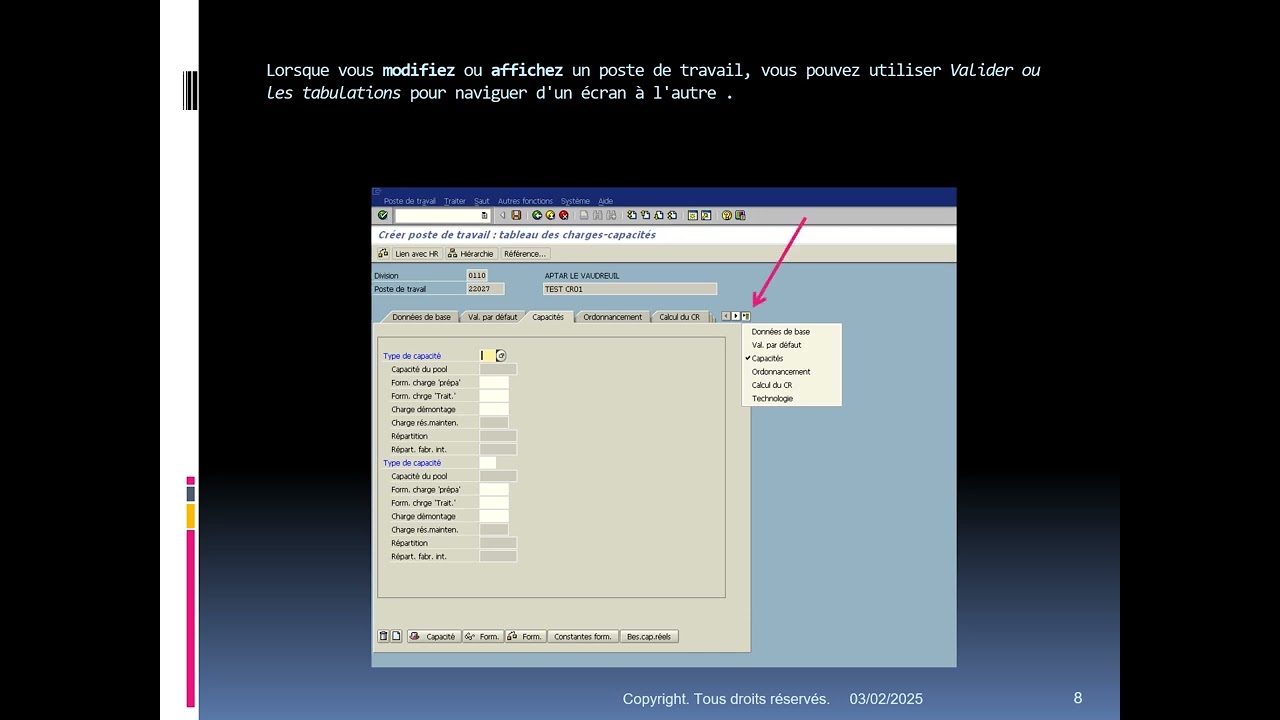Open the Aide menu
1280x720 pixels.
coord(606,201)
